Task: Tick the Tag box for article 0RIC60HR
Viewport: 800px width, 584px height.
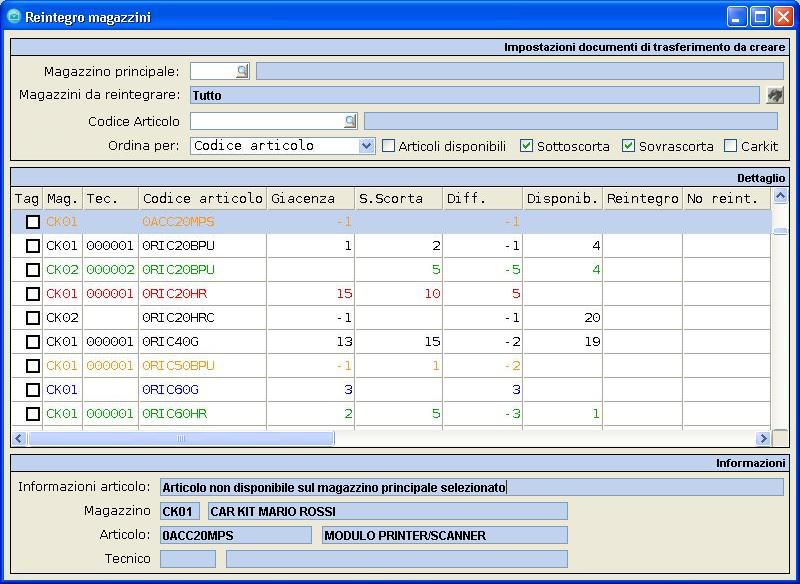Action: tap(33, 414)
